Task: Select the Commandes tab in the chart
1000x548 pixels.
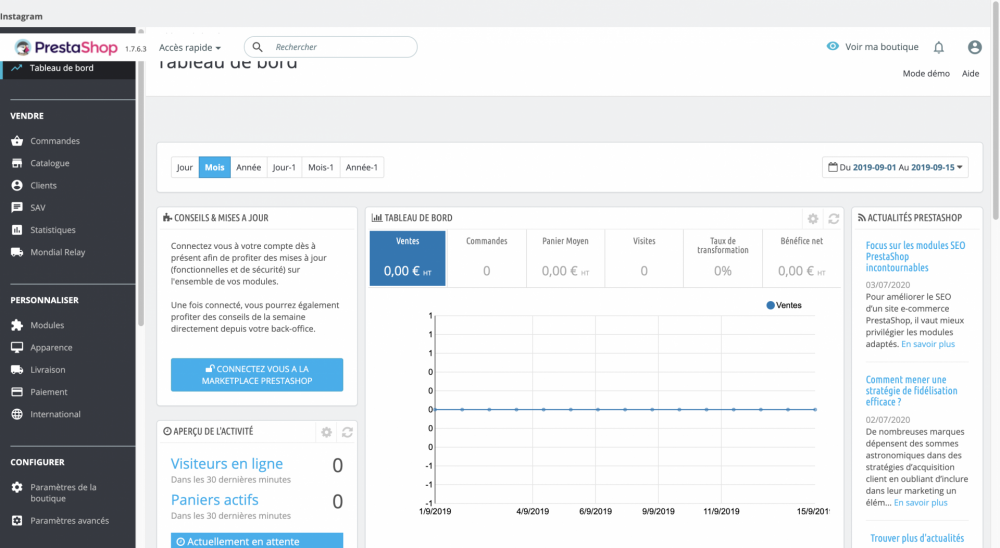Action: pos(486,258)
